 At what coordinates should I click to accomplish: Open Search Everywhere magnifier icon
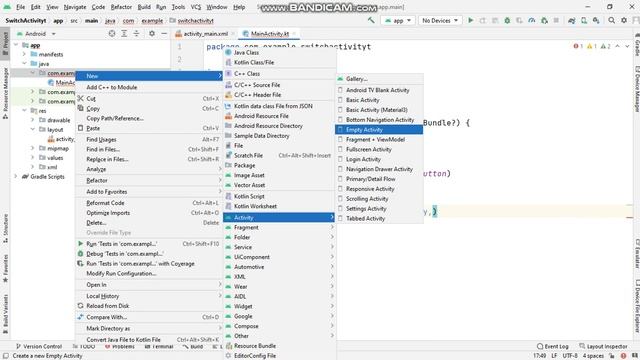pyautogui.click(x=611, y=20)
